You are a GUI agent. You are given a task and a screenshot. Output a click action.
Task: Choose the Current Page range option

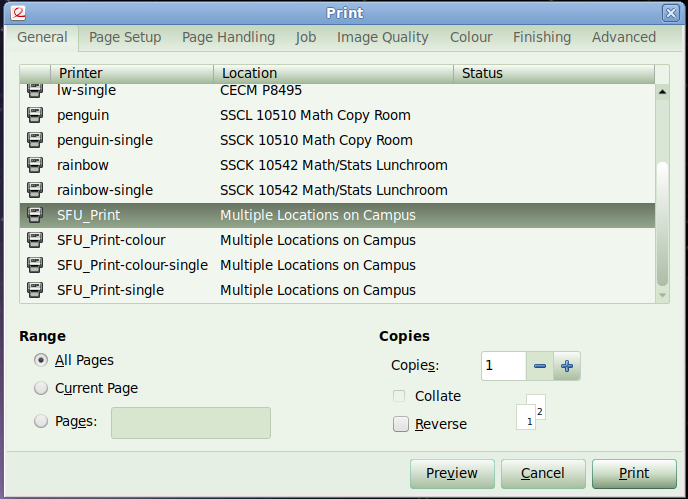point(41,388)
